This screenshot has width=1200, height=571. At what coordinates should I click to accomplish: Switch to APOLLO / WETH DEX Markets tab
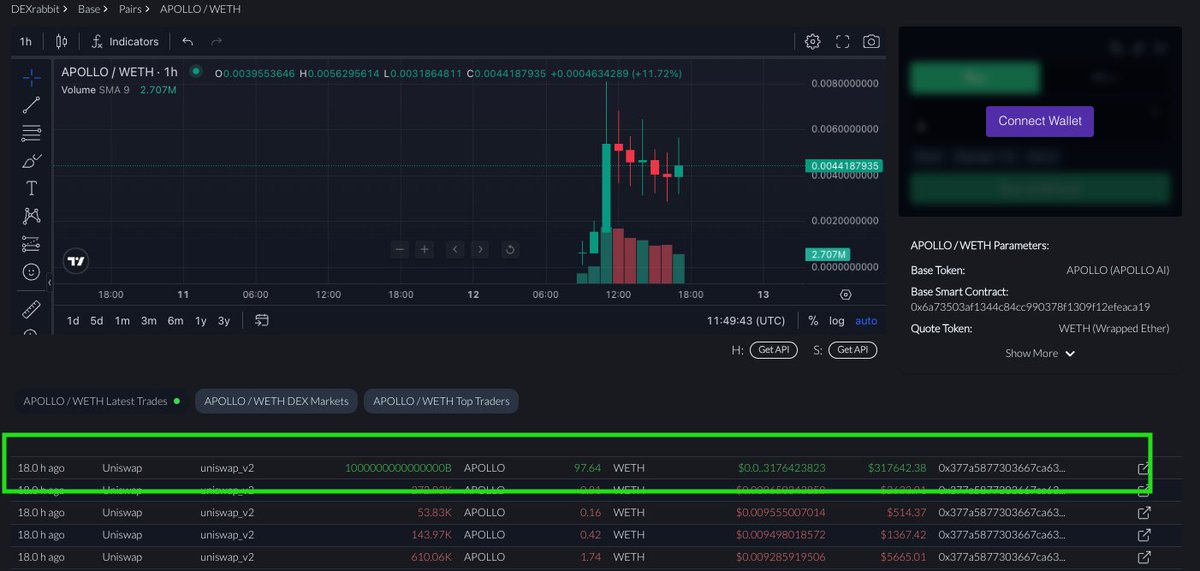(277, 401)
